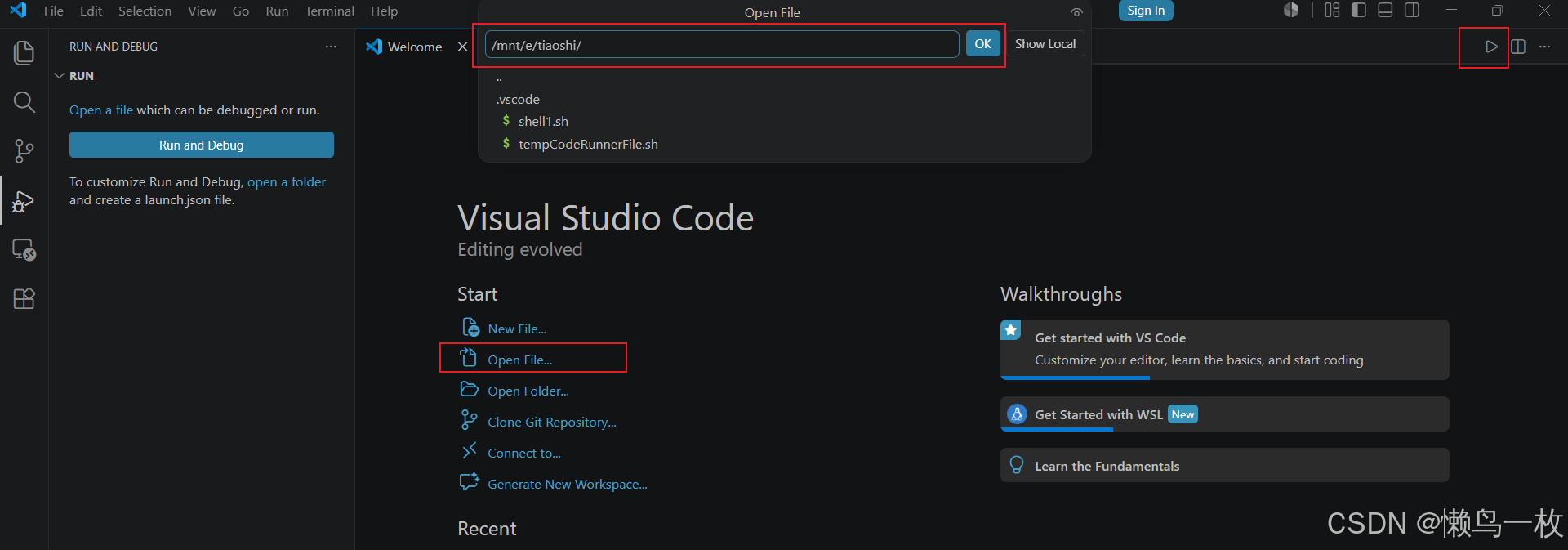Open editor More Actions ellipsis
Image resolution: width=1568 pixels, height=550 pixels.
pyautogui.click(x=1544, y=47)
